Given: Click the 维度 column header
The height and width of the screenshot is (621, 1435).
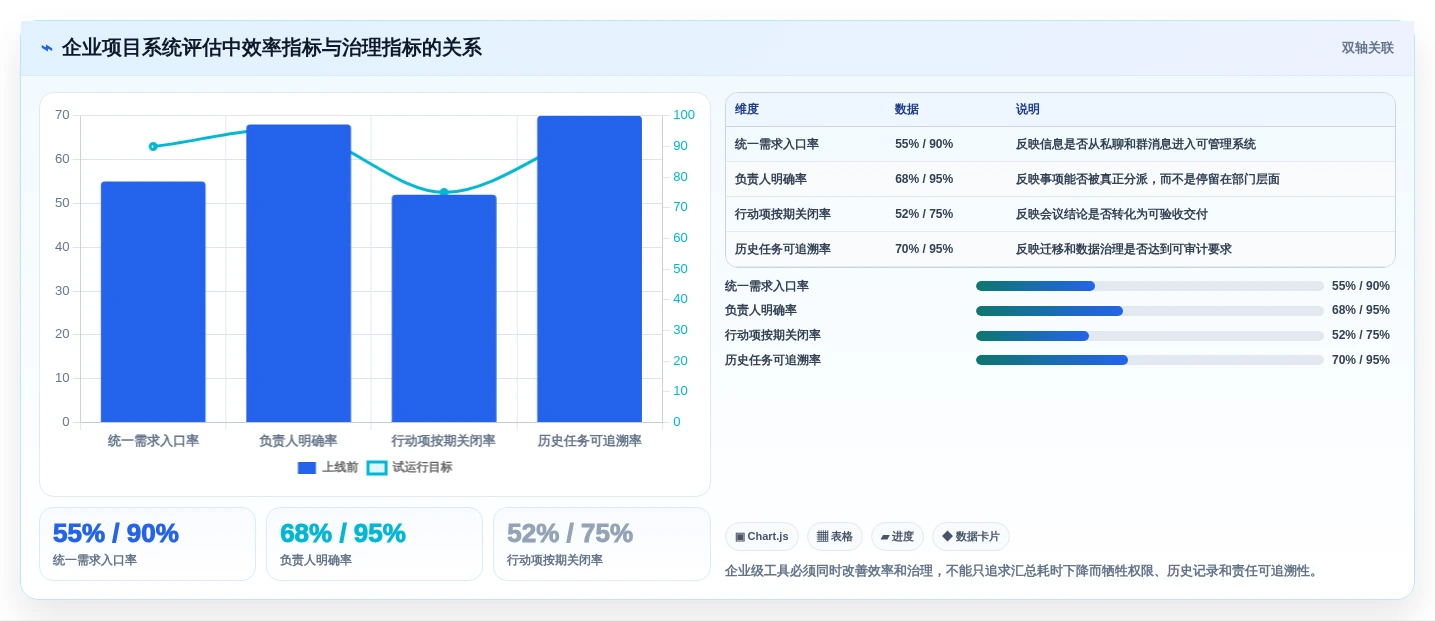Looking at the screenshot, I should click(747, 110).
